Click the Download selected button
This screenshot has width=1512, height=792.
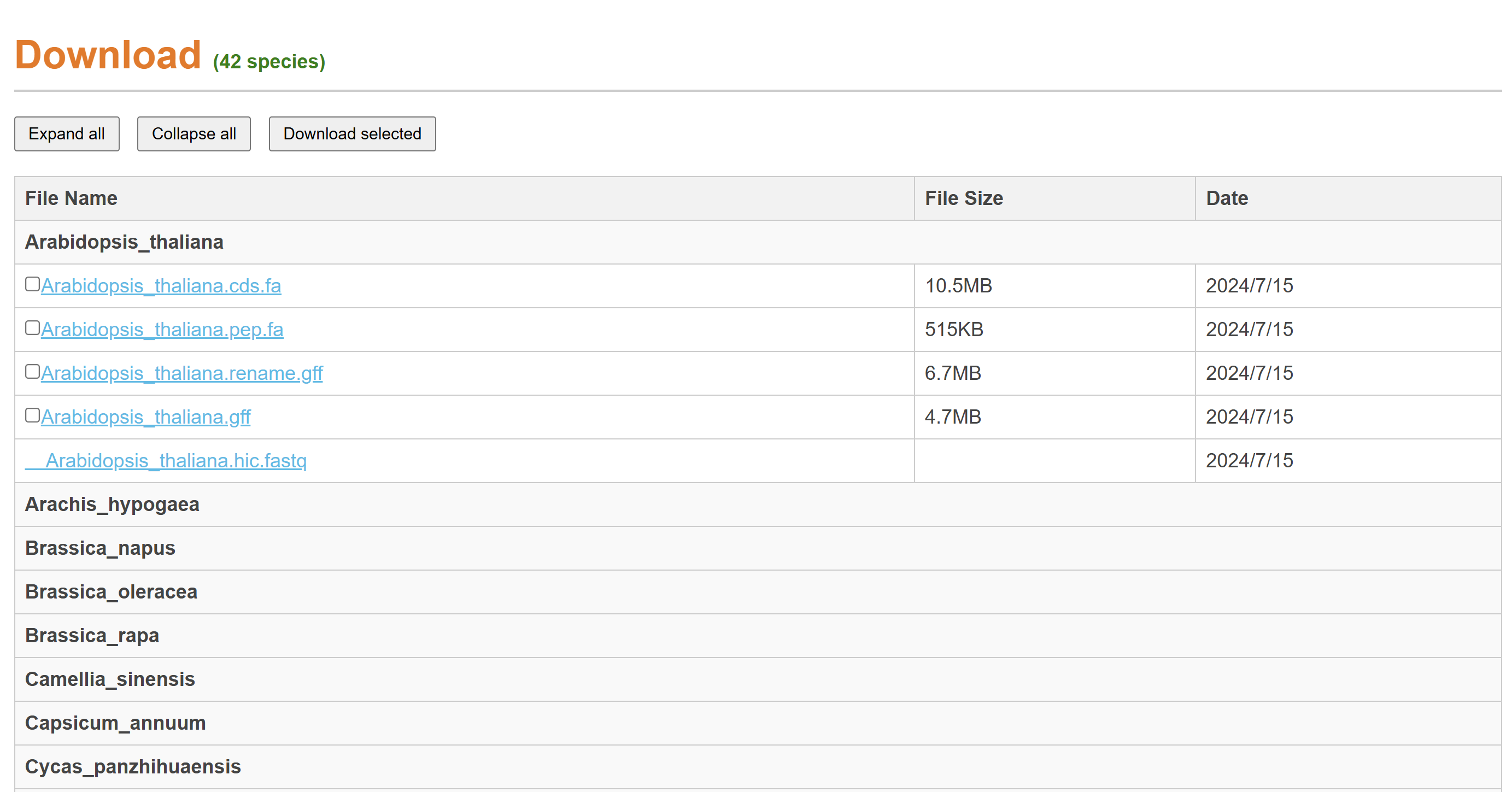(352, 134)
